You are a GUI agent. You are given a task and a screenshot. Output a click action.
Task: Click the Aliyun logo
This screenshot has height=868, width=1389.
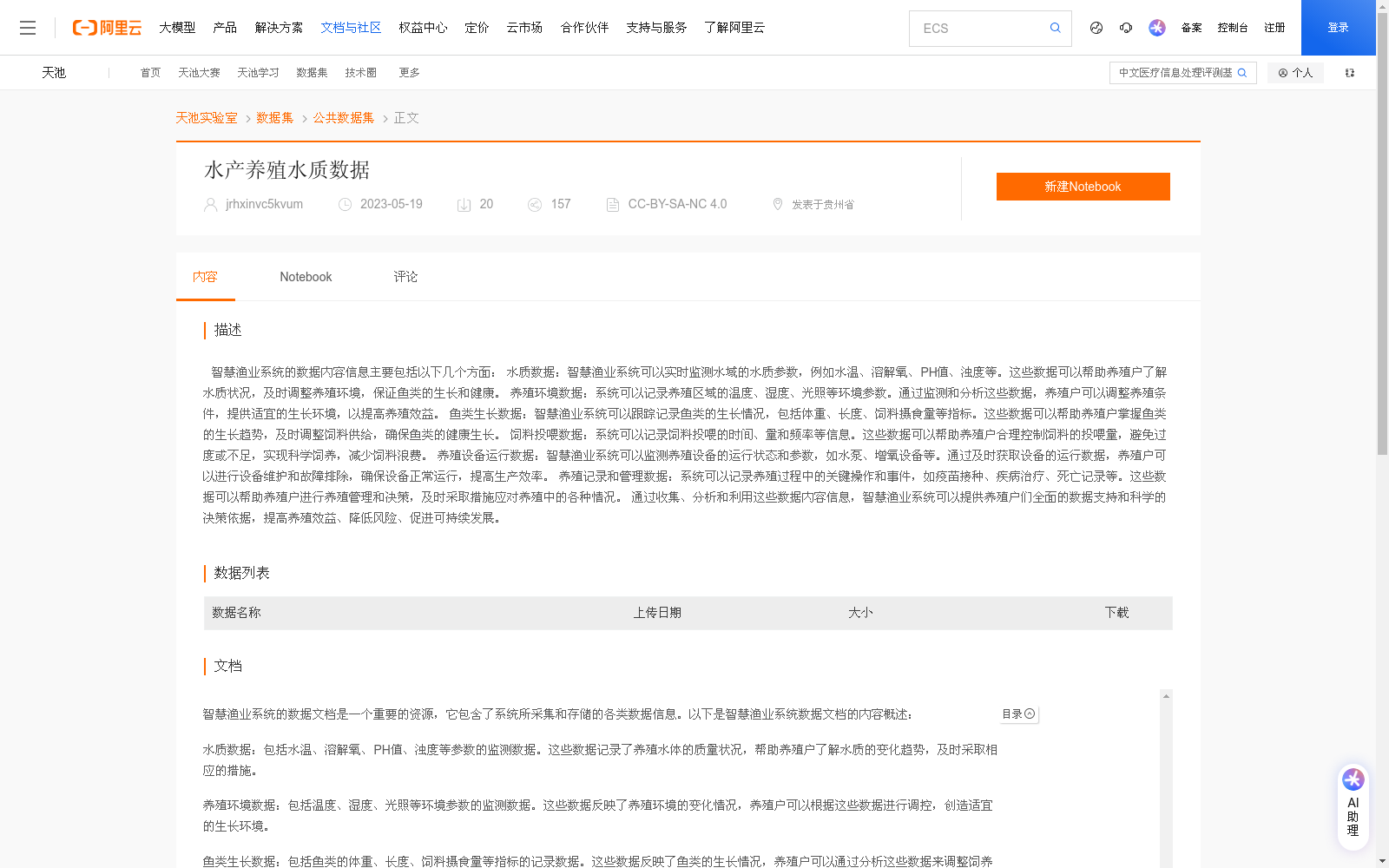pyautogui.click(x=107, y=28)
